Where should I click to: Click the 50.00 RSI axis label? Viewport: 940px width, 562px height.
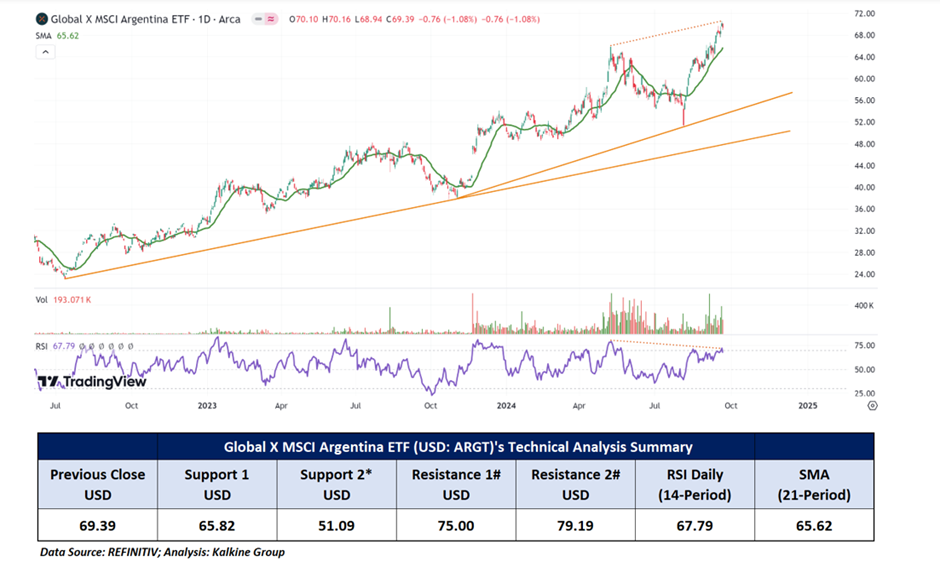pos(864,369)
